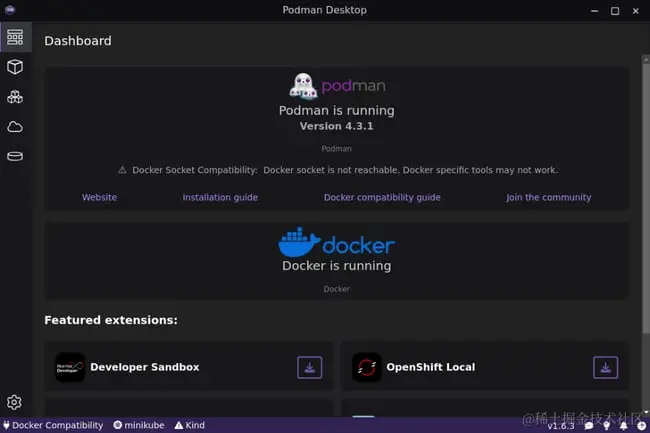Click the v1.6.3 version label
650x433 pixels.
click(561, 426)
